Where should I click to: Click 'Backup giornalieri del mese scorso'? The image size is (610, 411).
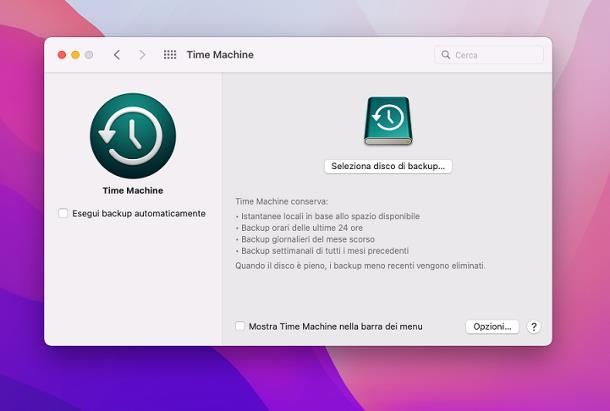point(308,239)
